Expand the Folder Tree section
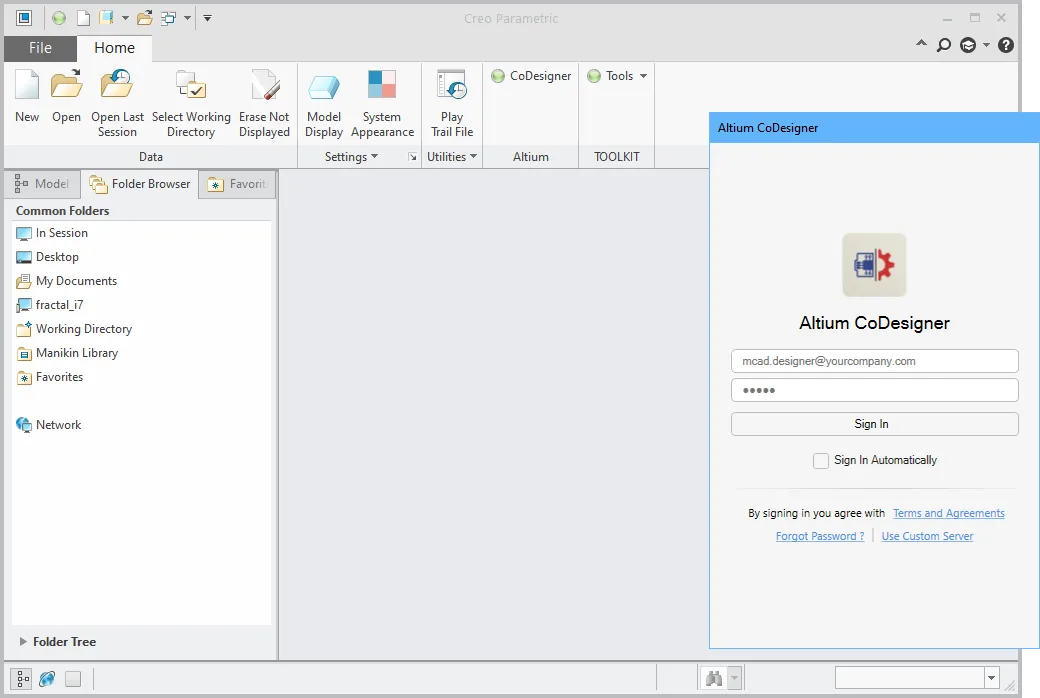 click(23, 642)
